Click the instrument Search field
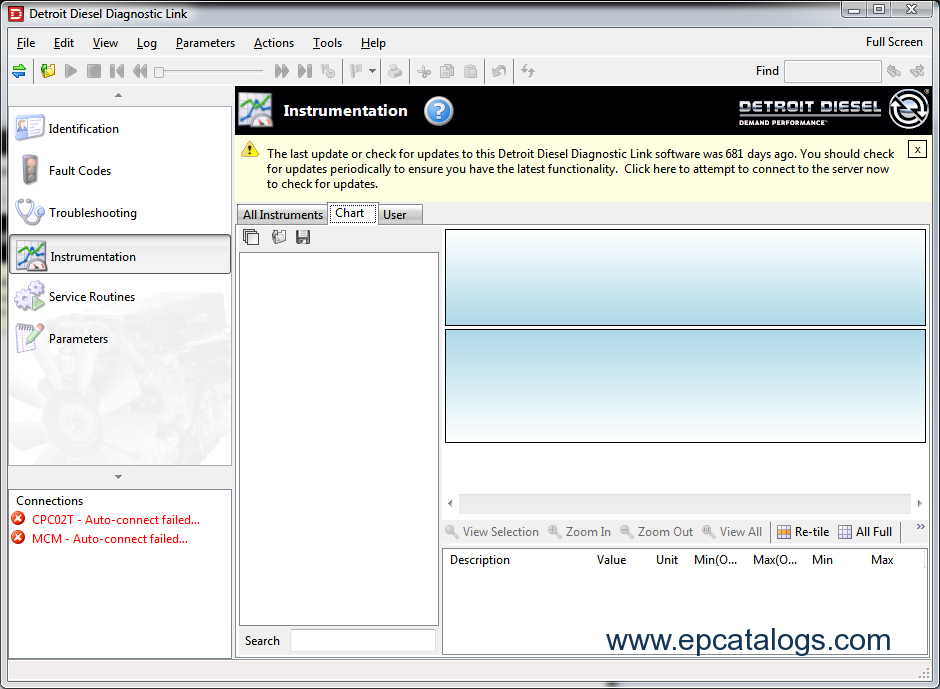The height and width of the screenshot is (689, 940). (x=363, y=640)
